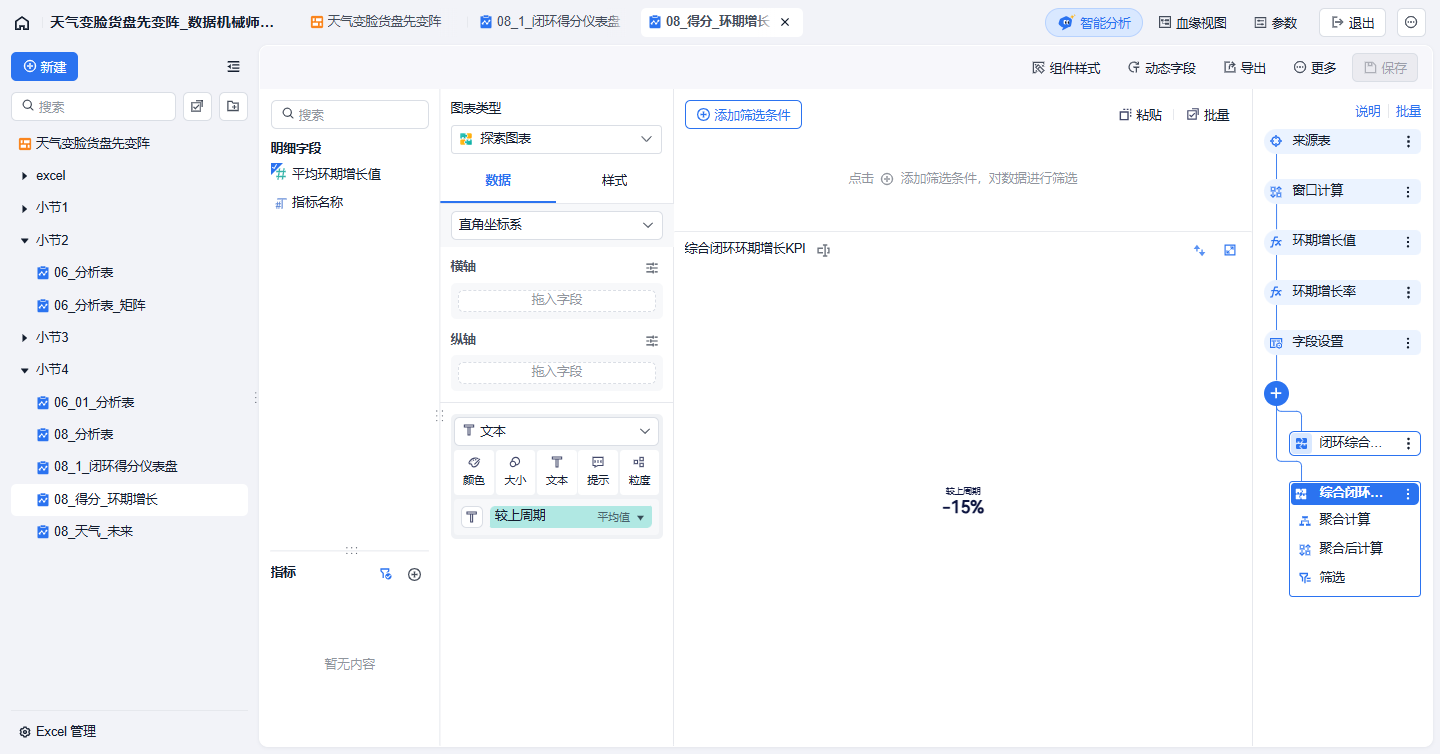The image size is (1440, 754).
Task: Focus the field search box above 明细字段
Action: click(350, 115)
